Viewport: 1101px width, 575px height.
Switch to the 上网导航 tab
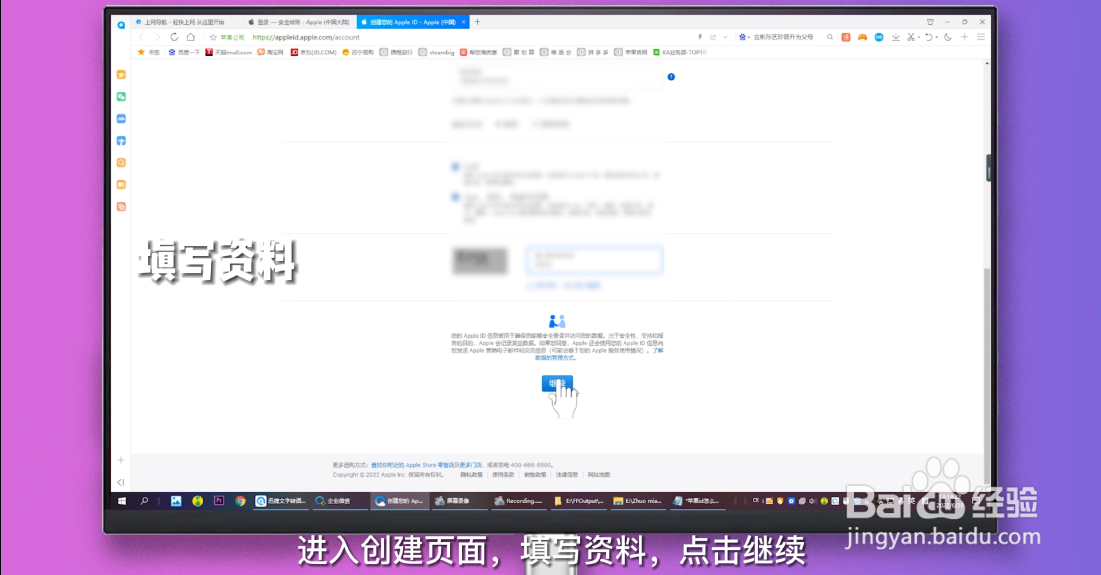pos(188,22)
